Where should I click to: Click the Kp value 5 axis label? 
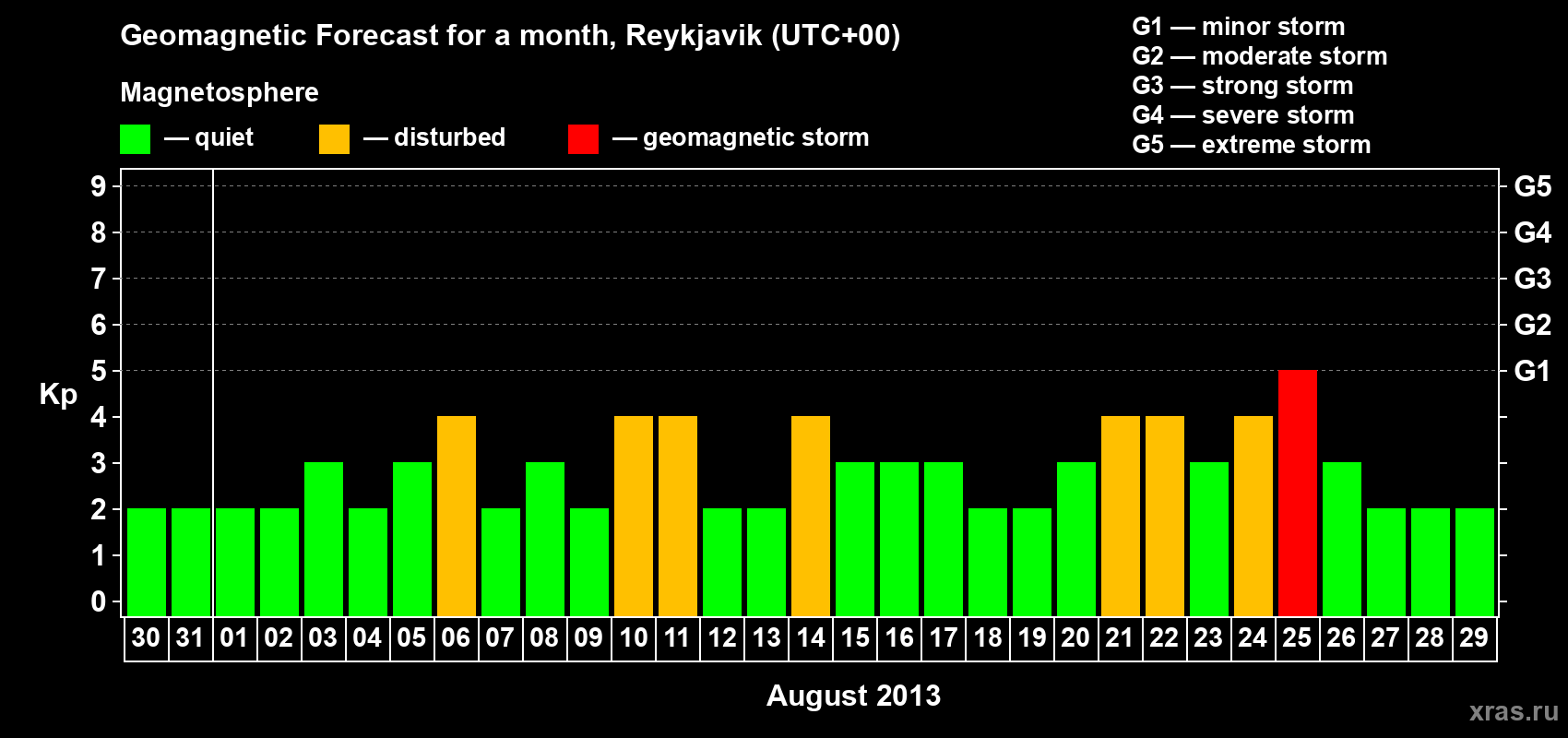[99, 371]
